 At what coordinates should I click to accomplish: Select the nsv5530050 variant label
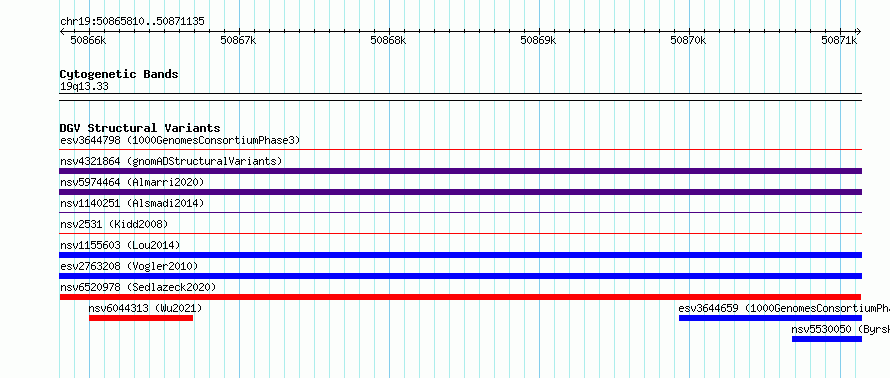pos(841,329)
